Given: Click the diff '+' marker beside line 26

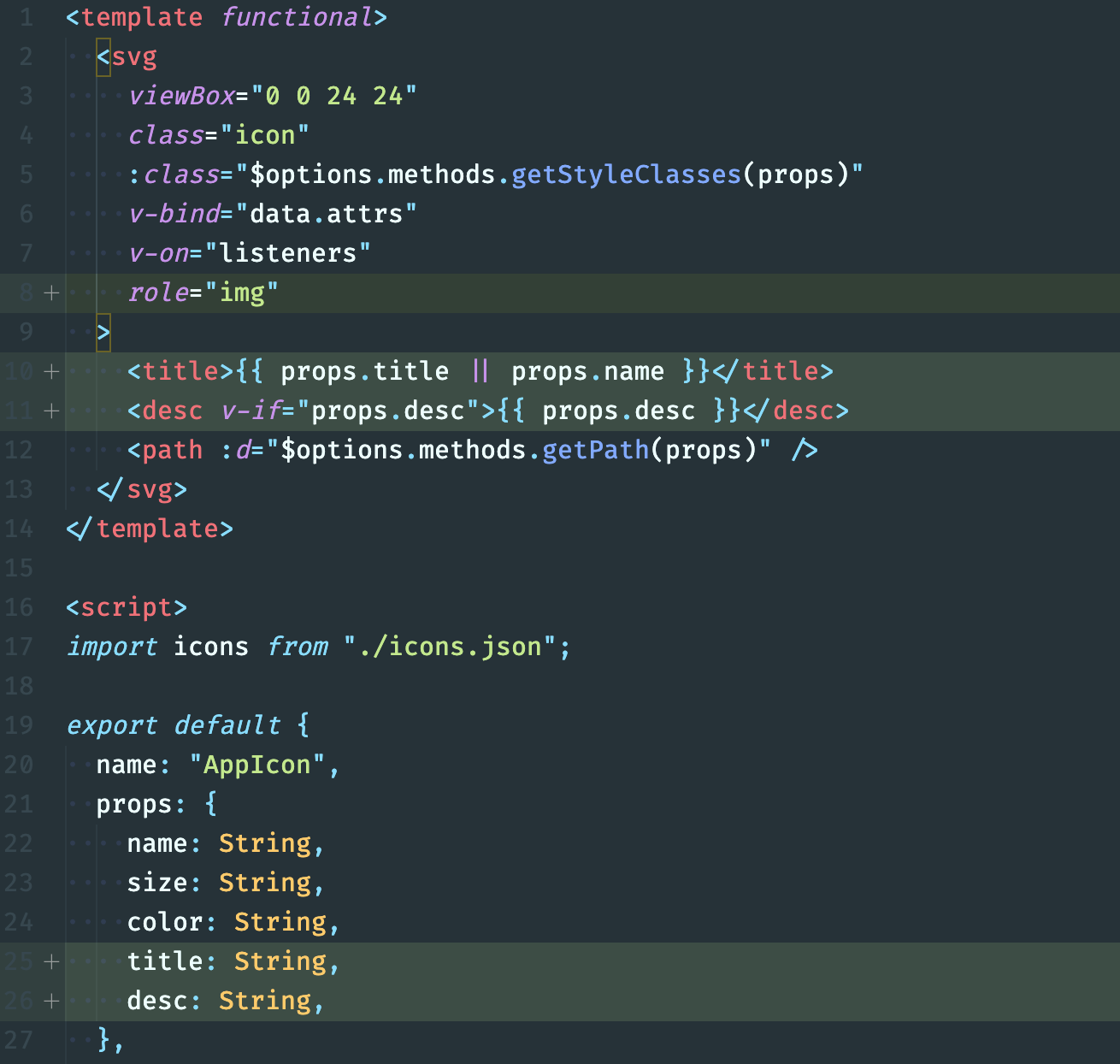Looking at the screenshot, I should [51, 1001].
